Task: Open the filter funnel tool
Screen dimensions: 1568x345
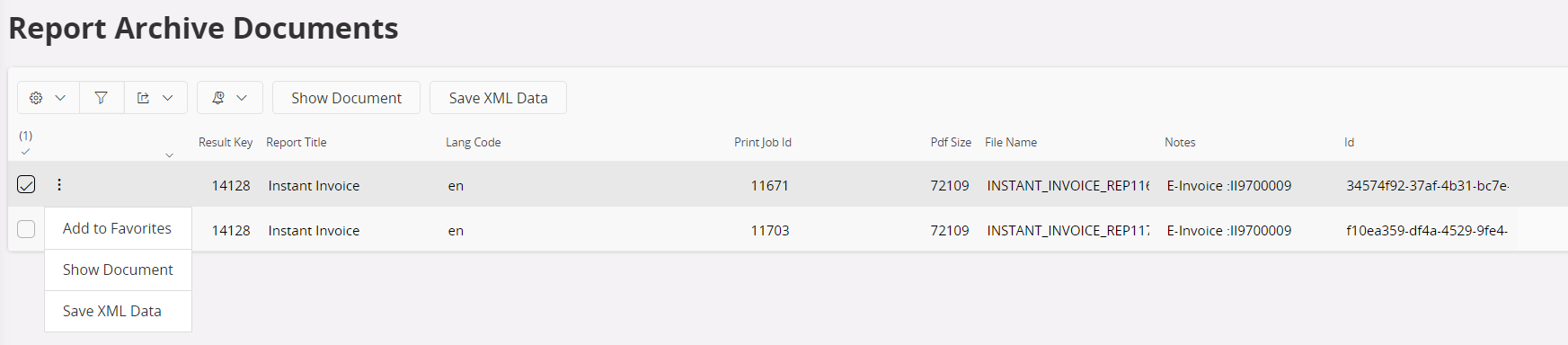Action: (102, 98)
